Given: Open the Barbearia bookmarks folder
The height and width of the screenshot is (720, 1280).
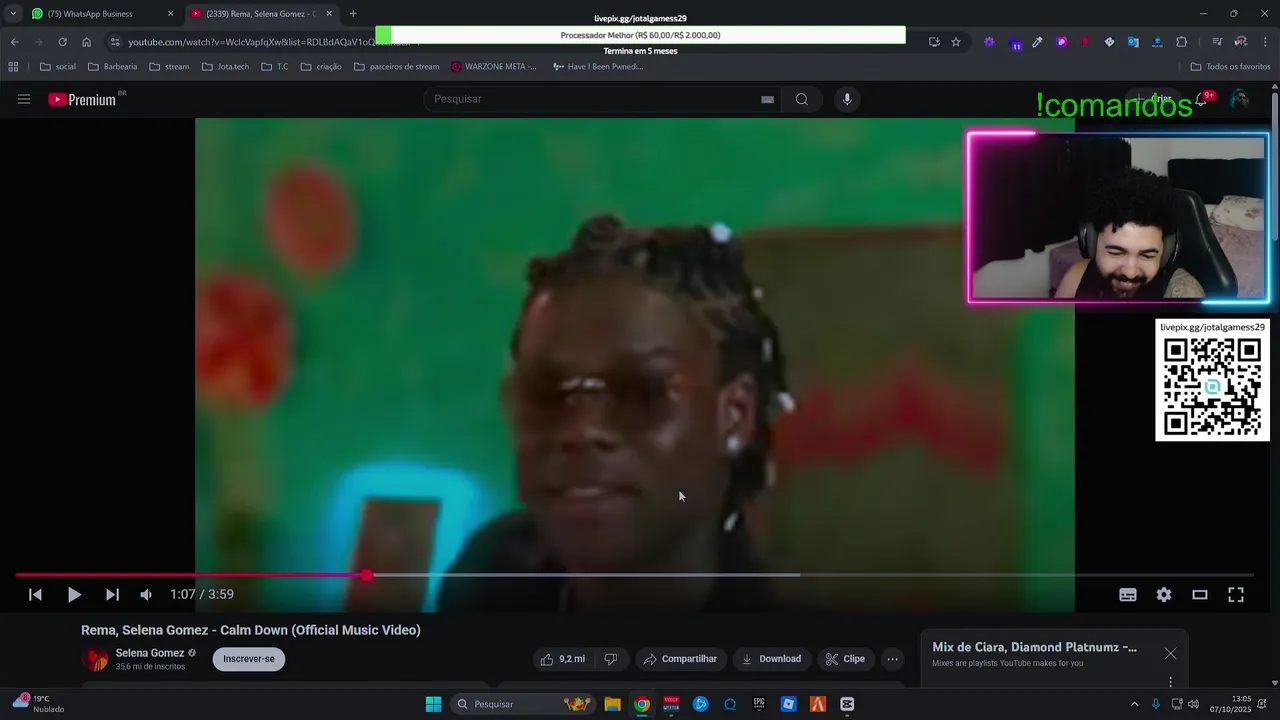Looking at the screenshot, I should pyautogui.click(x=113, y=67).
